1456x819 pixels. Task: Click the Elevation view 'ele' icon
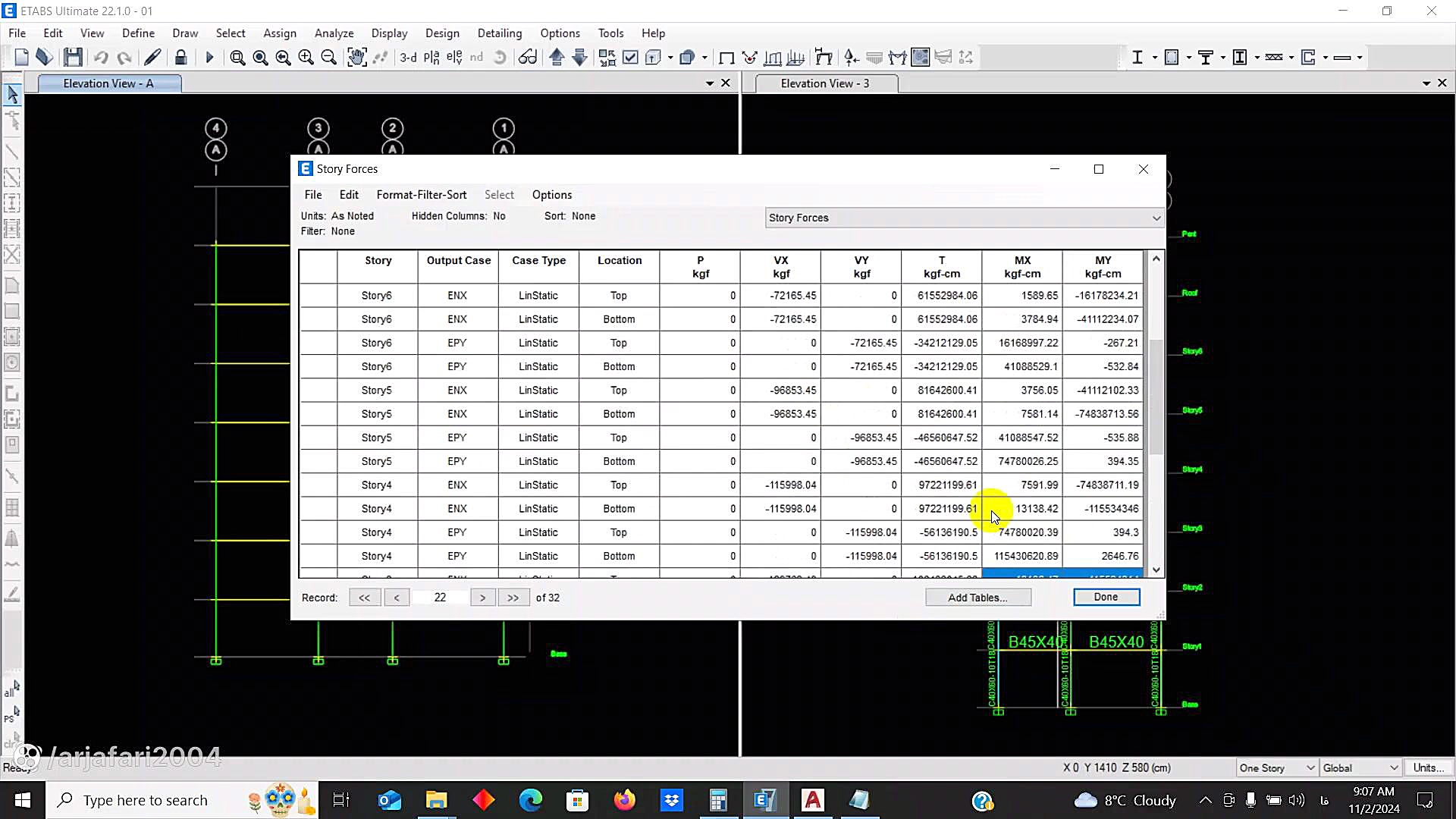[x=454, y=58]
